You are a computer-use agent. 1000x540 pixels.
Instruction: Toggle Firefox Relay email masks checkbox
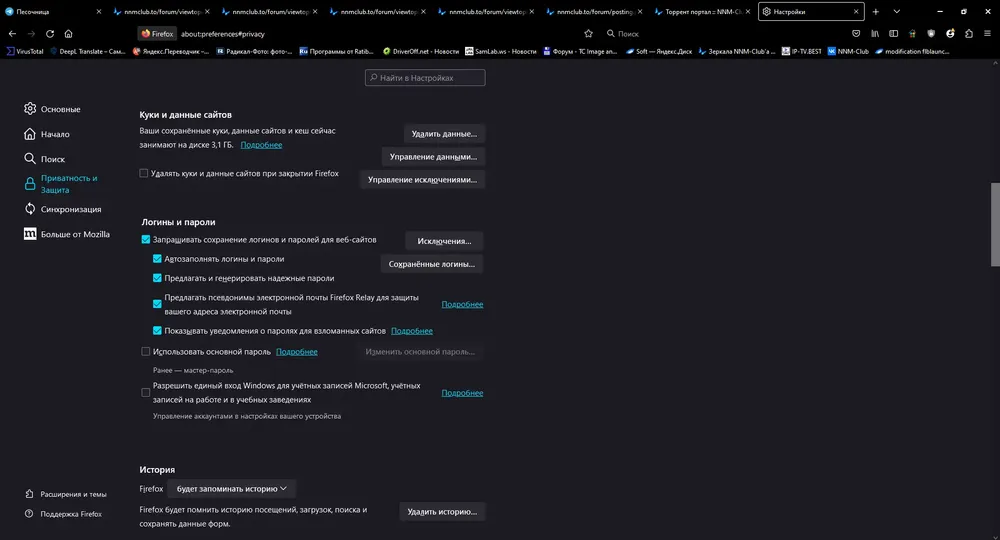(x=157, y=304)
